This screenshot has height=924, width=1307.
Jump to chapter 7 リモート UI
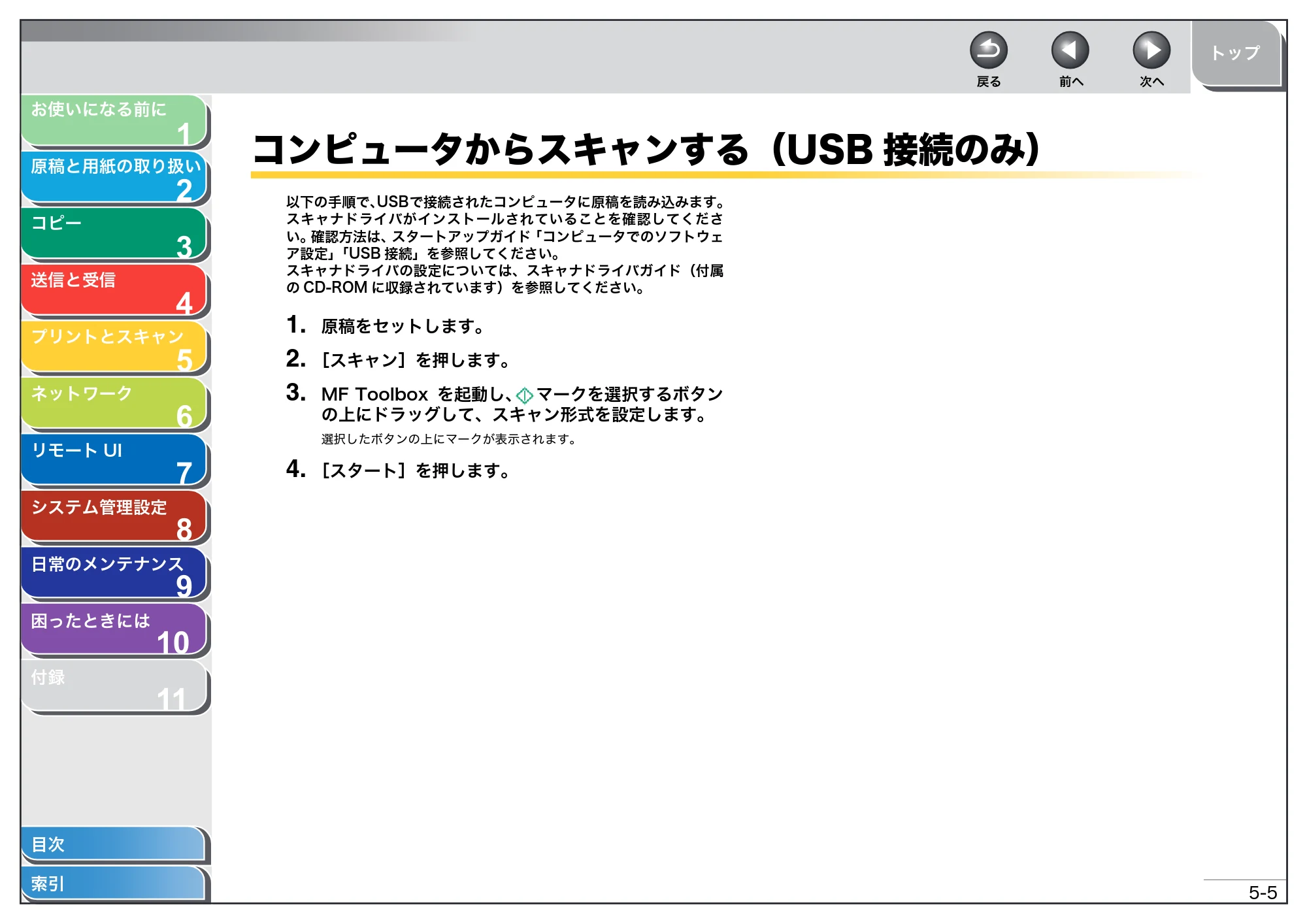pos(114,461)
